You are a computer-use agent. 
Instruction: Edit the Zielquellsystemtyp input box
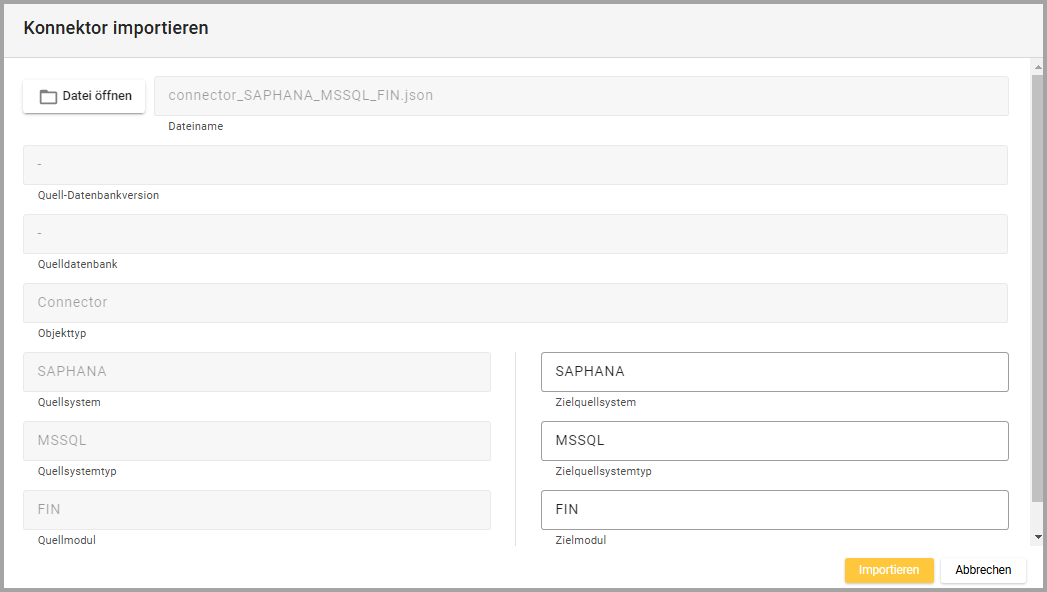774,441
